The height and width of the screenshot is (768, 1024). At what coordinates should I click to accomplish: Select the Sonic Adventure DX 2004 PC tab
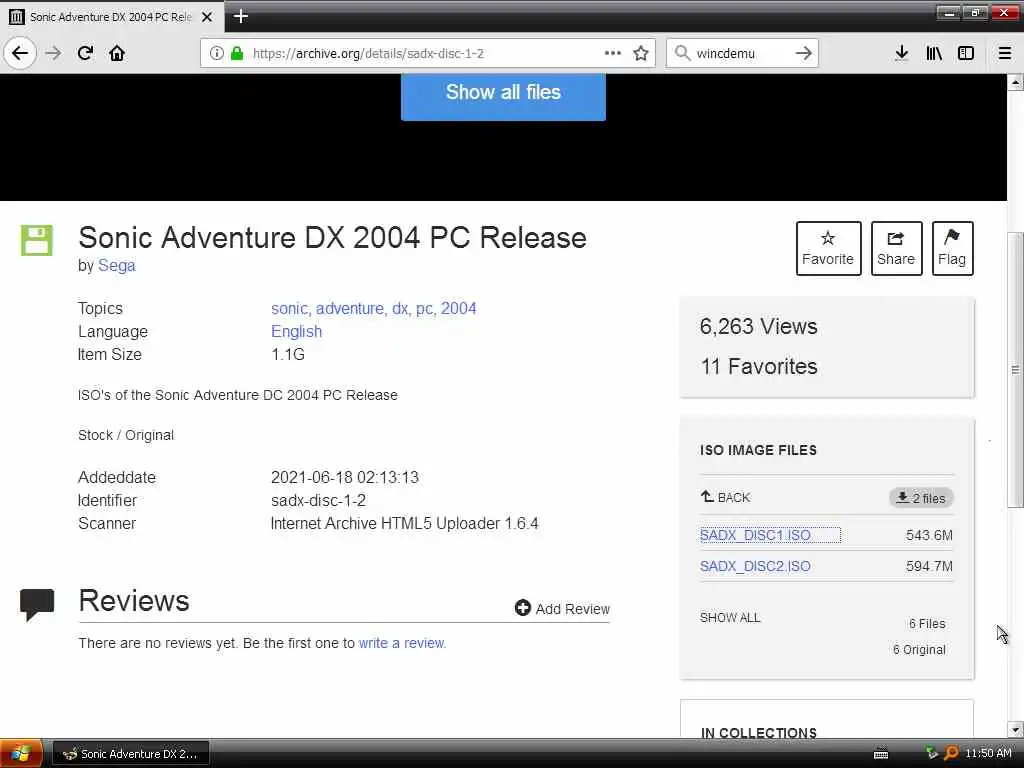pos(111,17)
